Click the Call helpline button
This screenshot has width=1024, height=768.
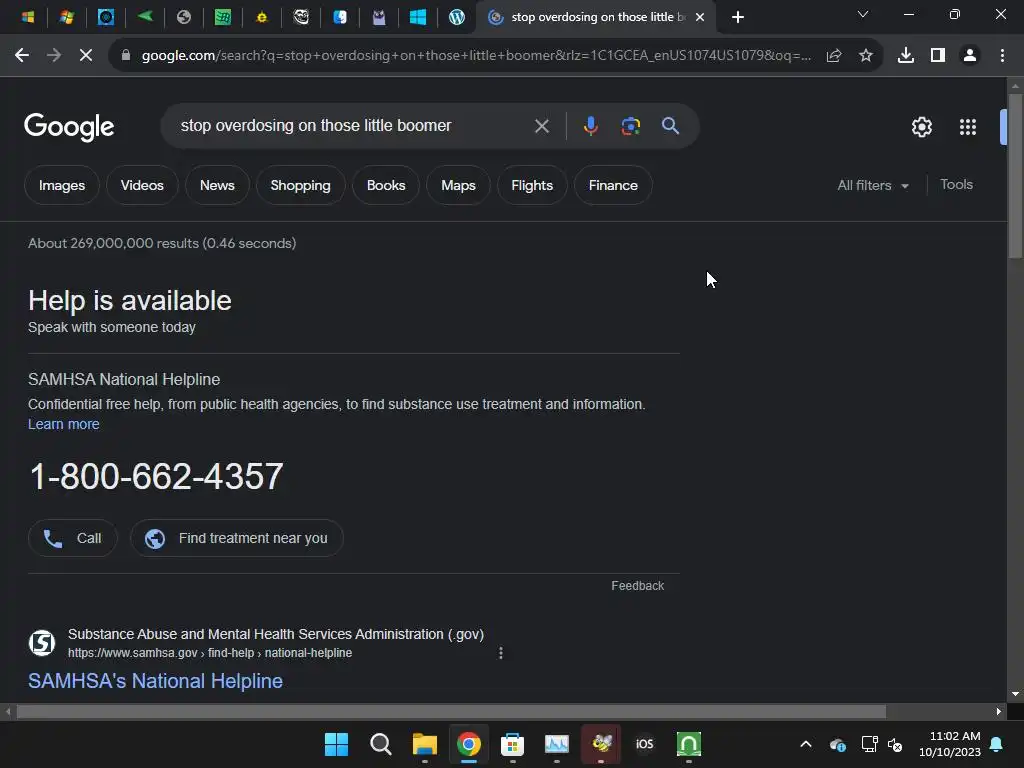point(72,538)
